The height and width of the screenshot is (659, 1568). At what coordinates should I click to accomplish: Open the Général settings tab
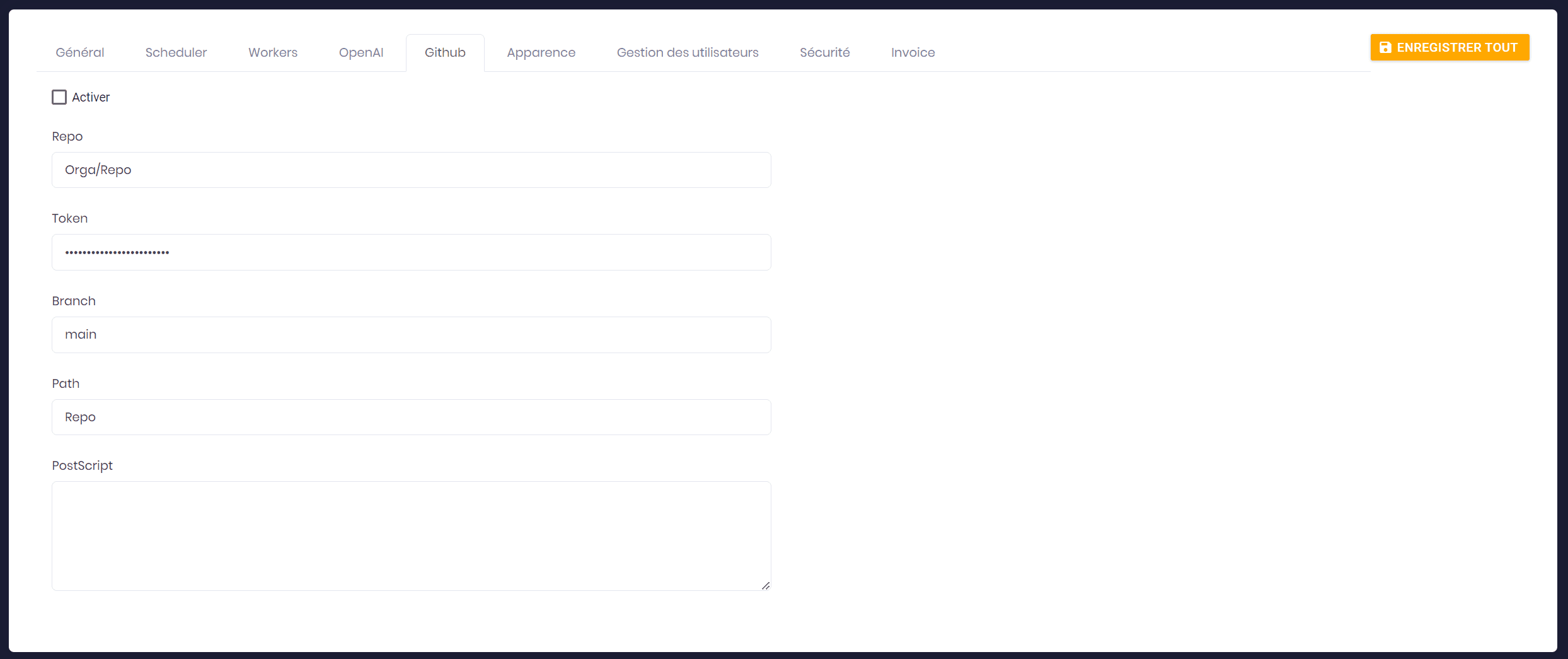[x=80, y=52]
